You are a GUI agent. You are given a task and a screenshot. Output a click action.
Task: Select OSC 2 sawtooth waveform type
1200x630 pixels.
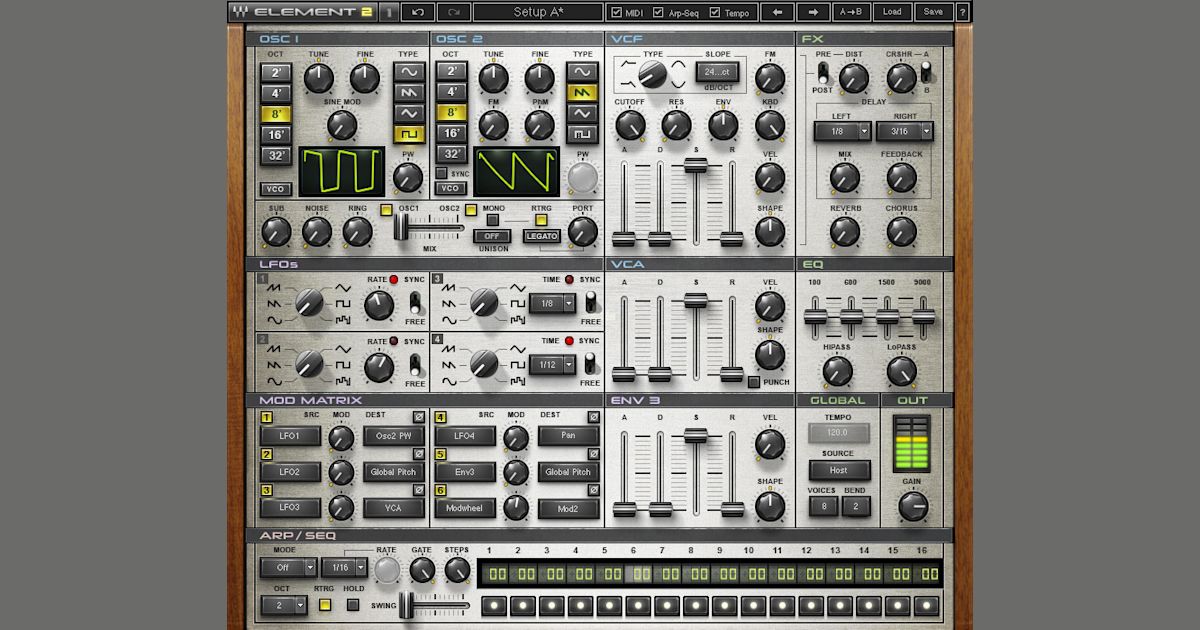(x=583, y=92)
